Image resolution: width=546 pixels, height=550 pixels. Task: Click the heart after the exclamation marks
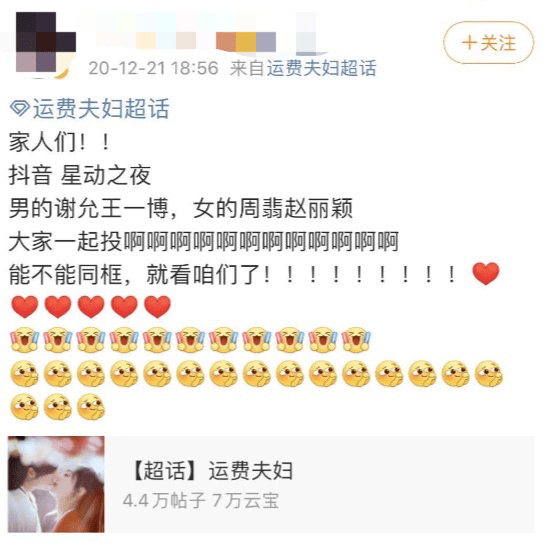(486, 274)
